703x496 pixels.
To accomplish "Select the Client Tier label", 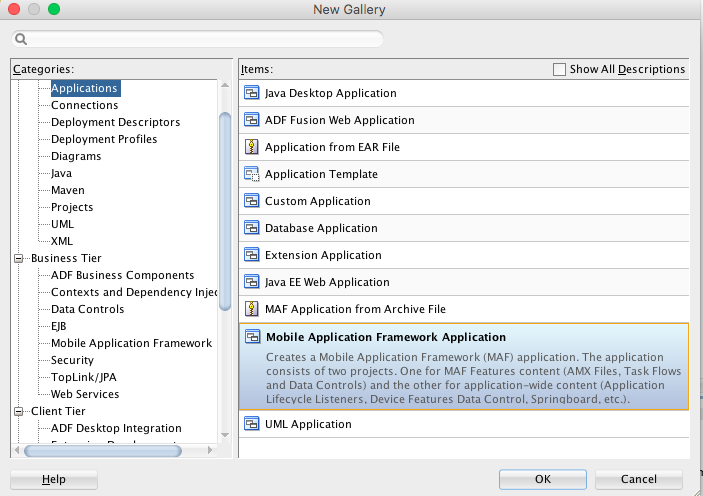I will click(x=58, y=411).
